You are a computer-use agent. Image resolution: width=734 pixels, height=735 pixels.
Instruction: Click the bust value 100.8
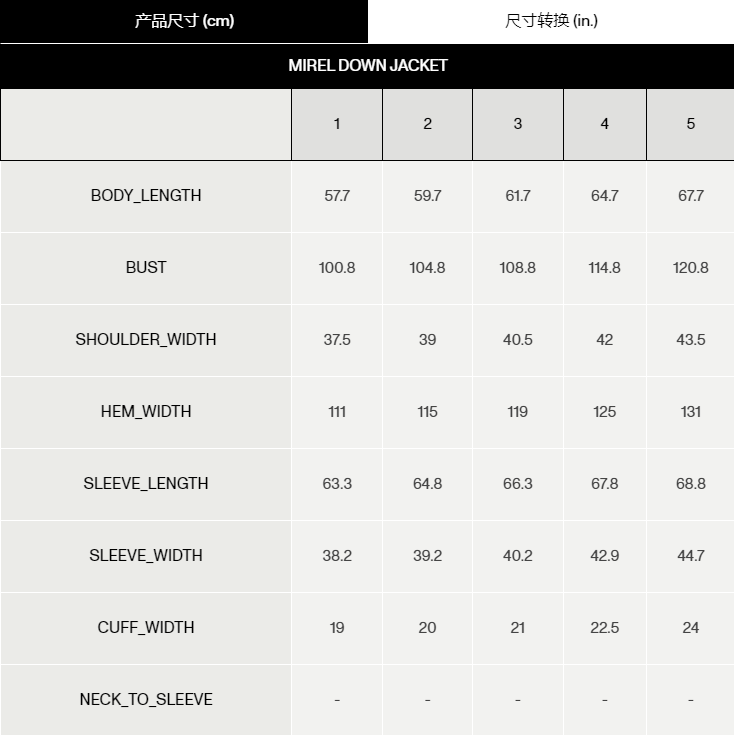pos(337,268)
